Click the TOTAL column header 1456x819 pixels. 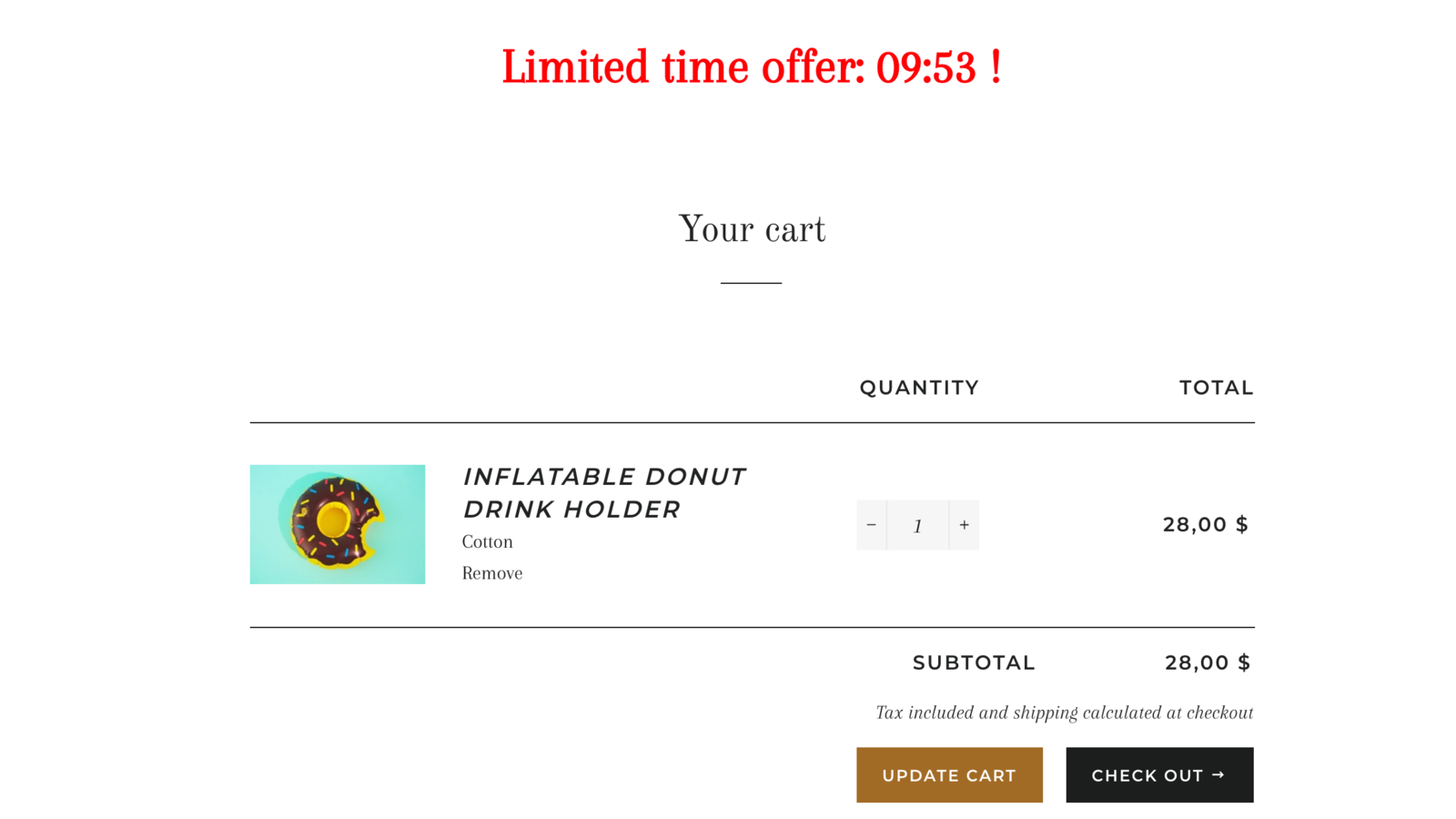pyautogui.click(x=1216, y=388)
